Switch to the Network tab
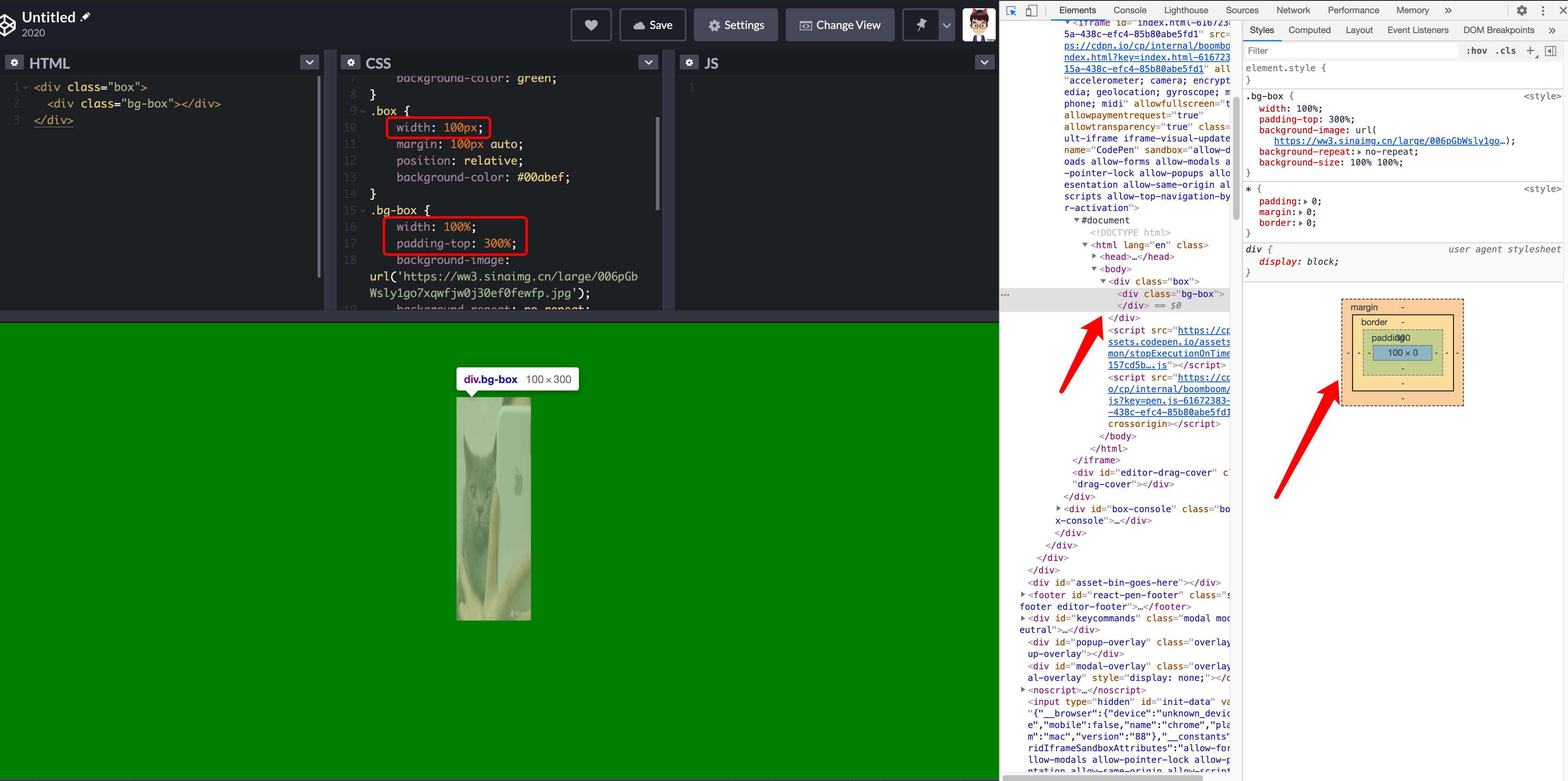 tap(1293, 10)
